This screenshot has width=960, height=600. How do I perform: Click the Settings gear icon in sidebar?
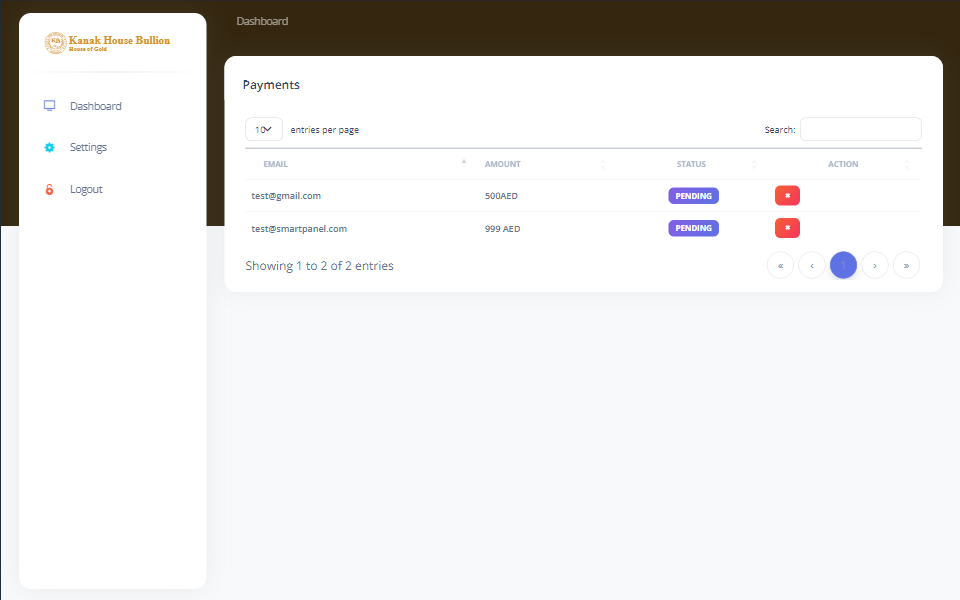(49, 148)
